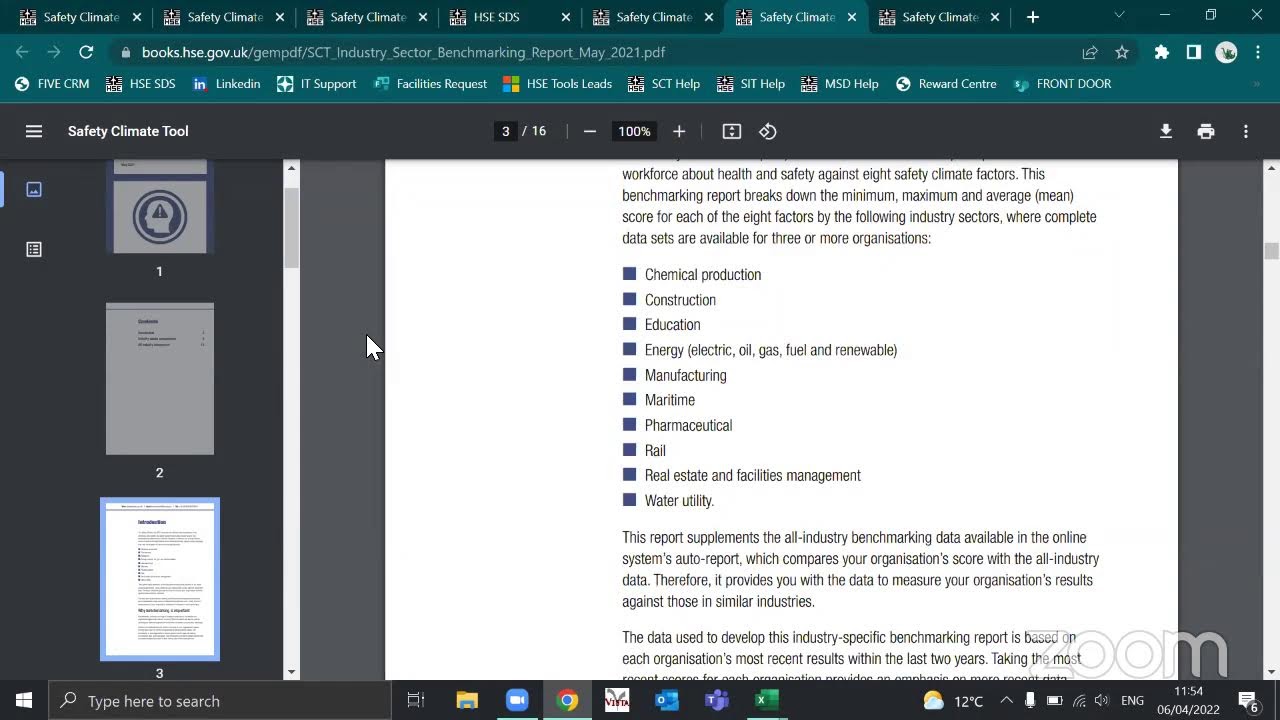Show document outline in the sidebar
The width and height of the screenshot is (1280, 720).
tap(34, 249)
